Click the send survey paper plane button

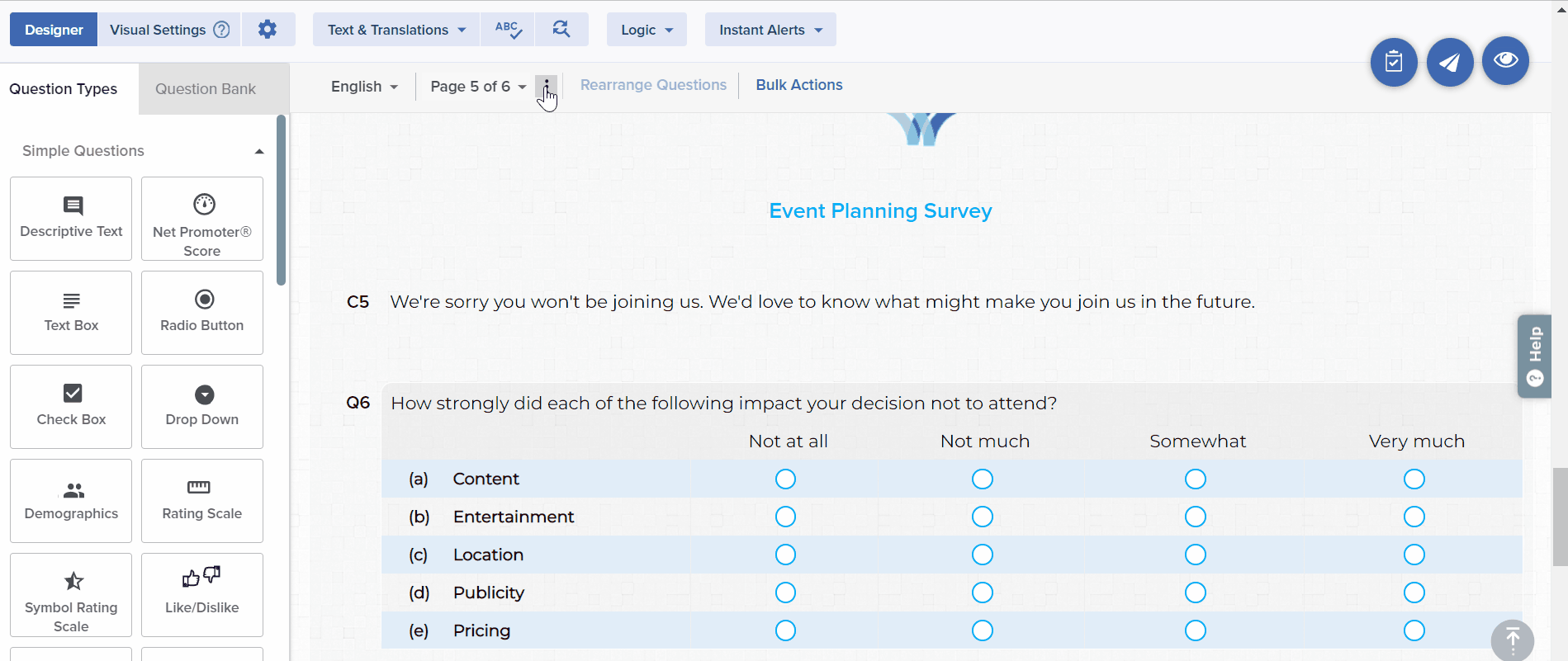tap(1450, 62)
